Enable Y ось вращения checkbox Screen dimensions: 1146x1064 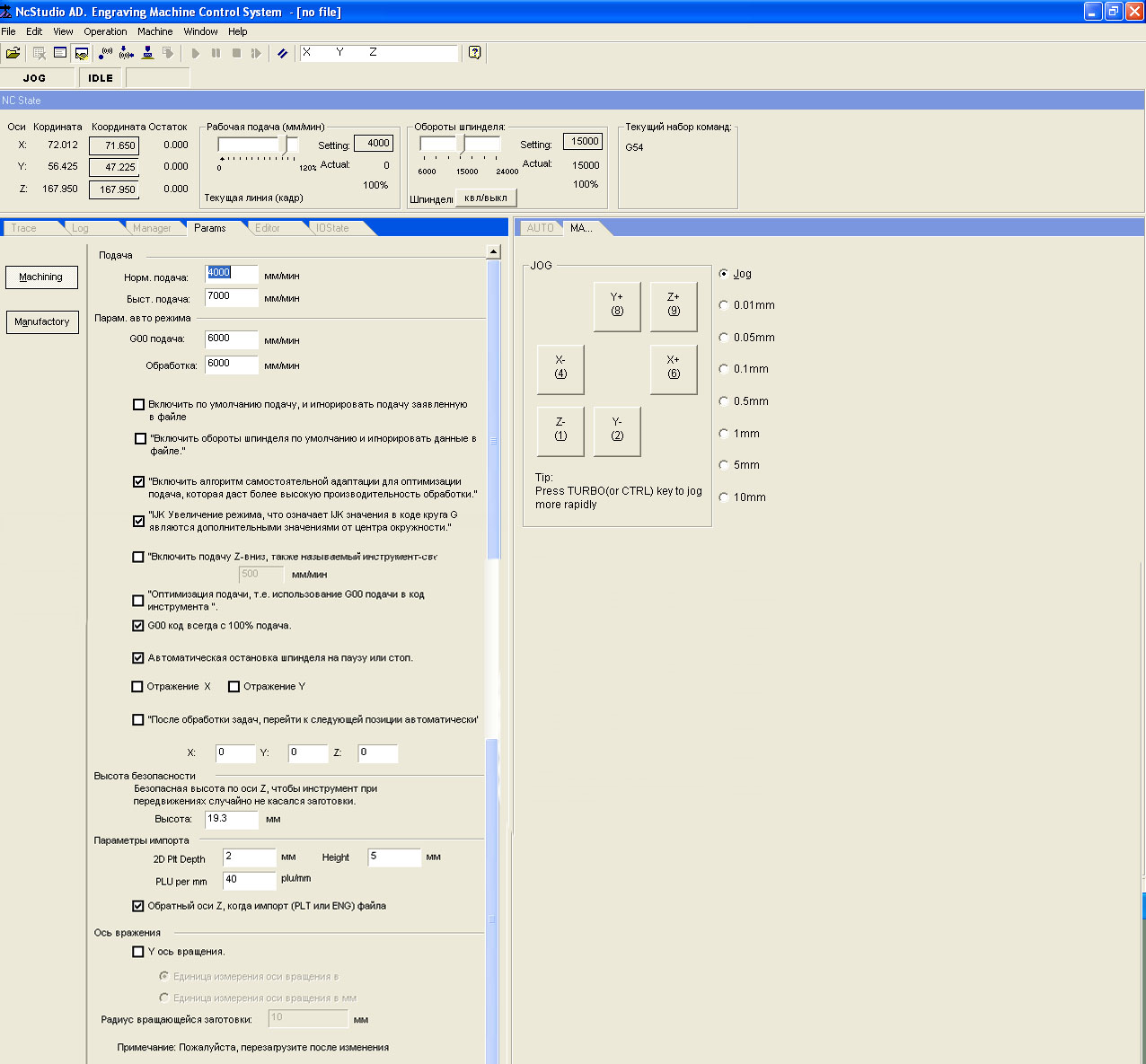[x=138, y=952]
